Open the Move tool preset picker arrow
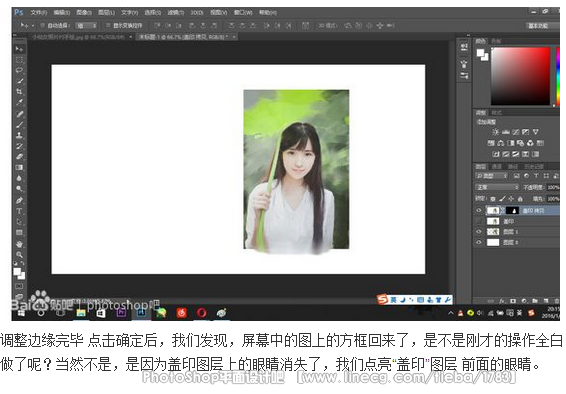 tap(33, 26)
